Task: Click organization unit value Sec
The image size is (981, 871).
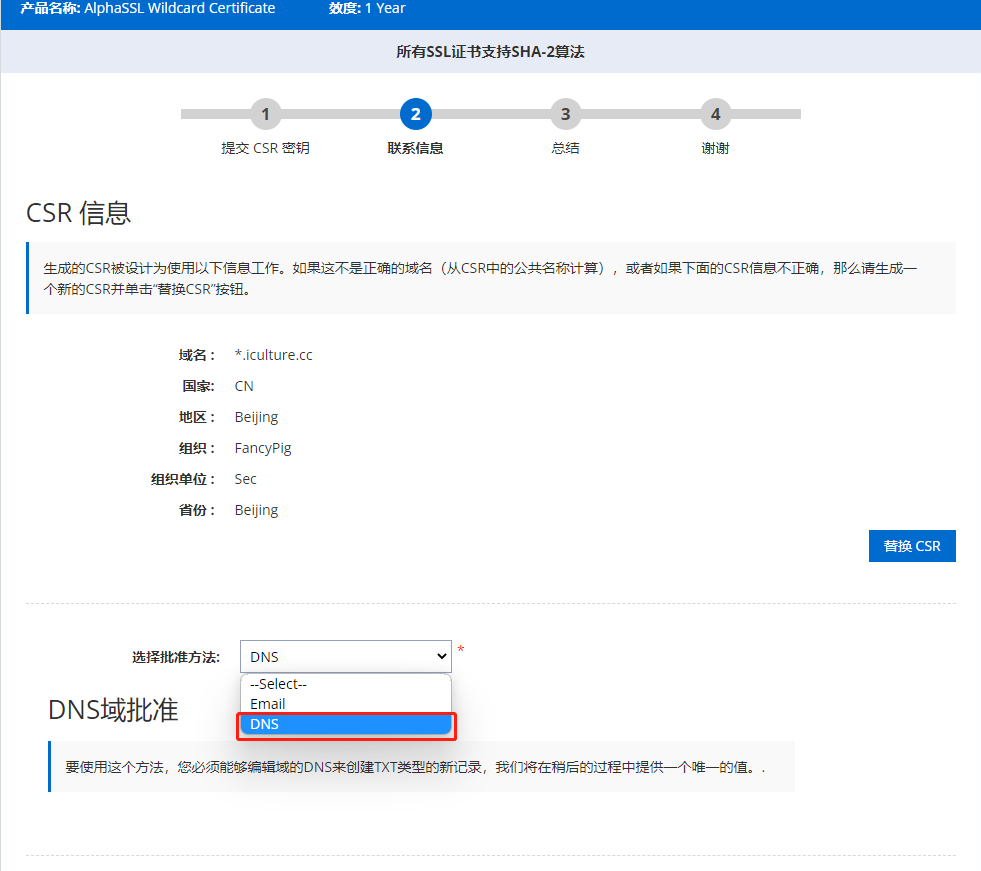Action: (x=245, y=479)
